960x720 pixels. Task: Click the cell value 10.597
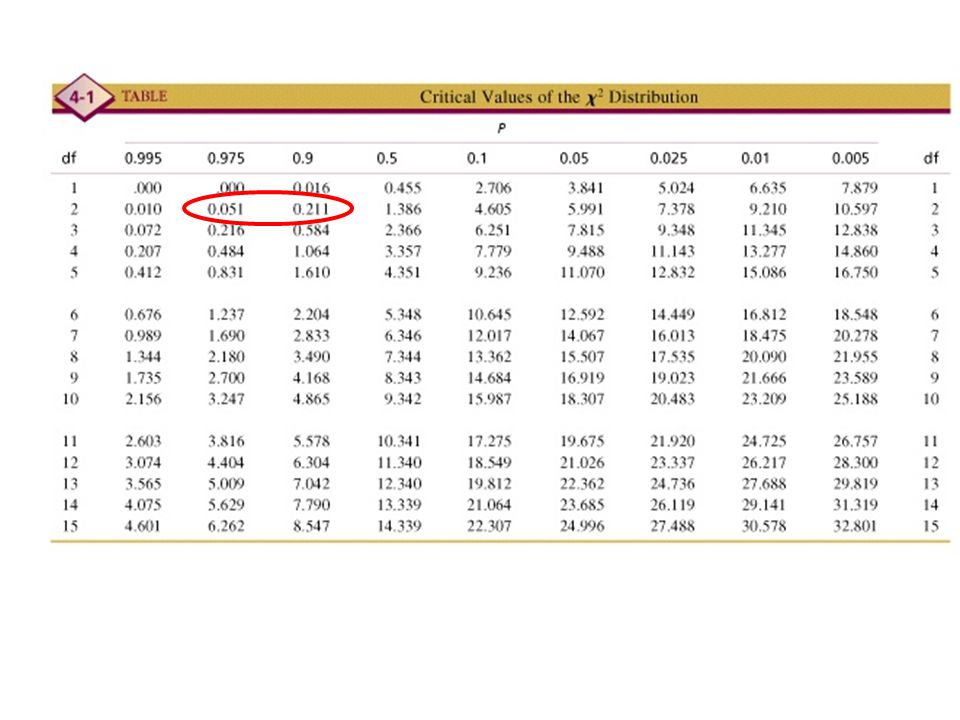click(855, 209)
